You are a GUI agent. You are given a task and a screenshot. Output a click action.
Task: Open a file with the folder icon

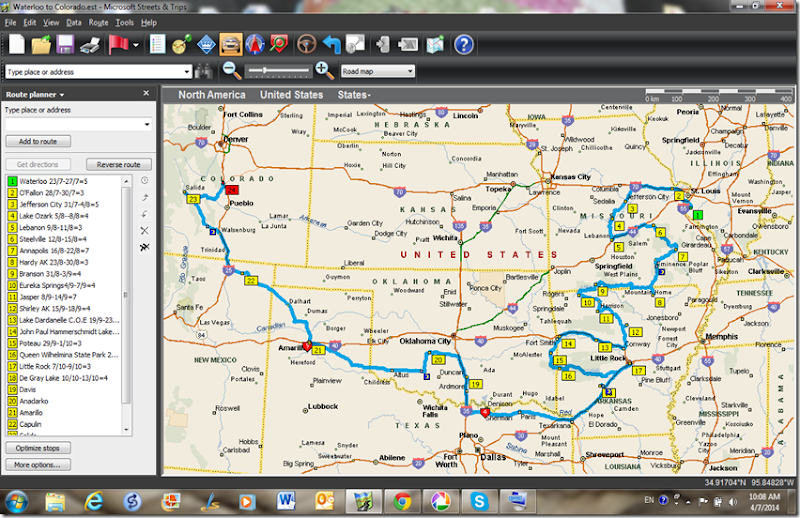pos(41,44)
